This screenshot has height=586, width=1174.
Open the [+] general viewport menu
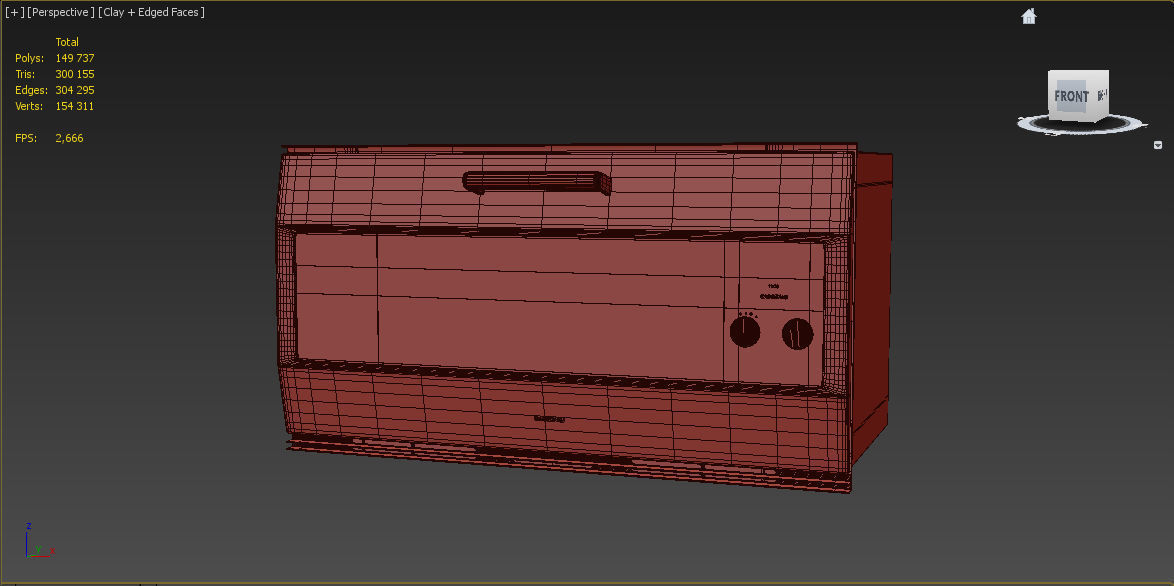pyautogui.click(x=14, y=12)
